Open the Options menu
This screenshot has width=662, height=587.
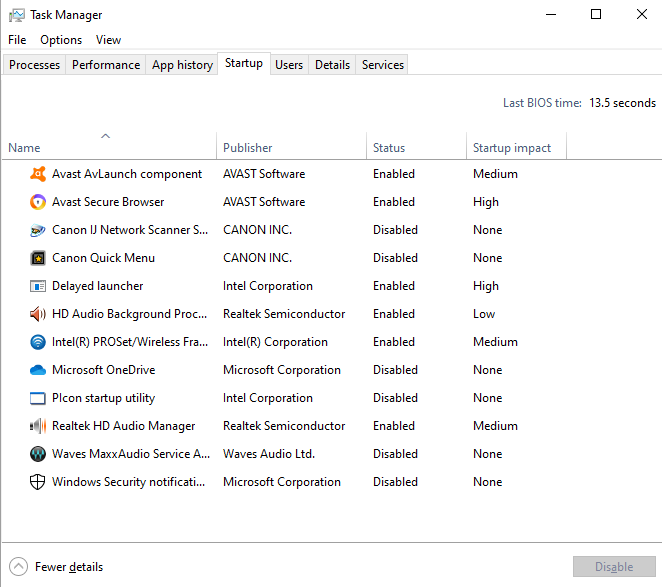click(x=61, y=40)
